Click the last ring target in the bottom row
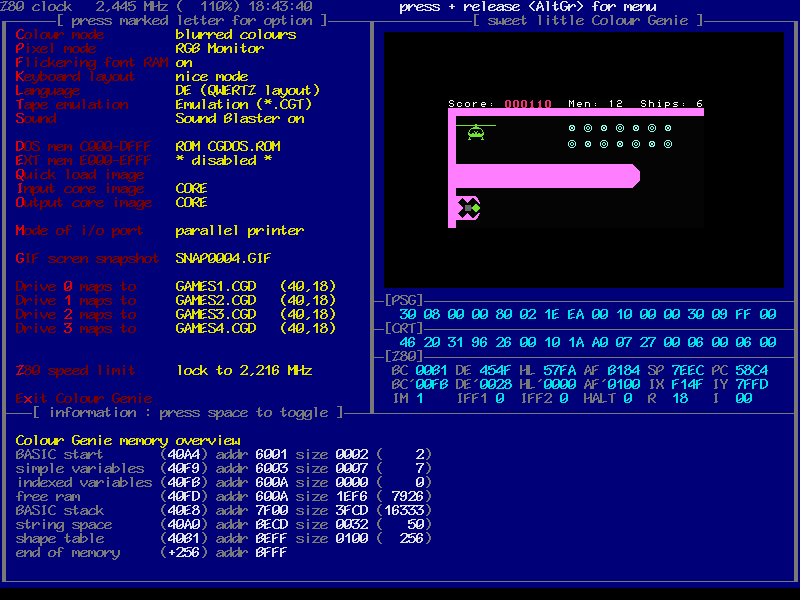This screenshot has width=800, height=600. click(x=668, y=144)
